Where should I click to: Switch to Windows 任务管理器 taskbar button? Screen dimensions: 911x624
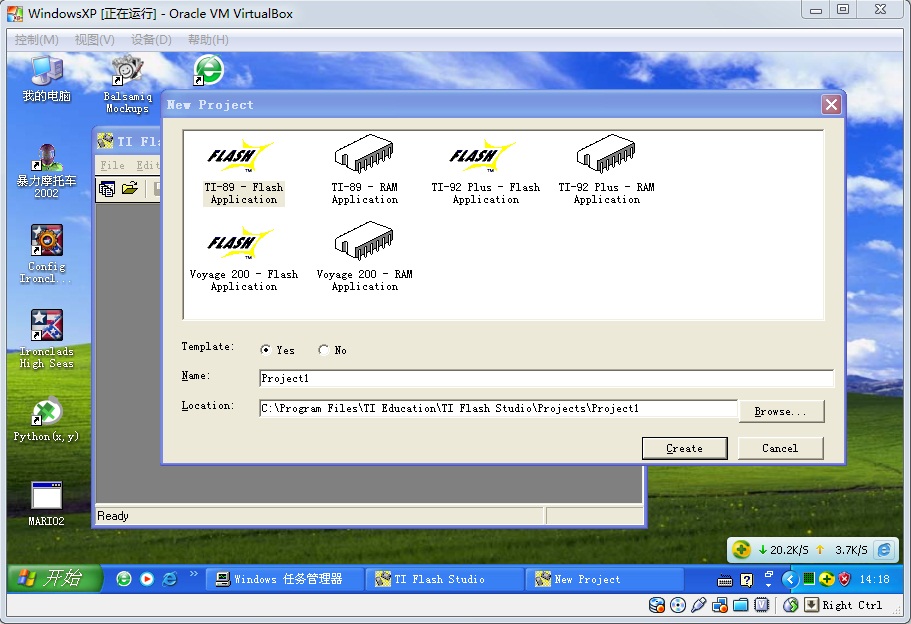tap(284, 579)
